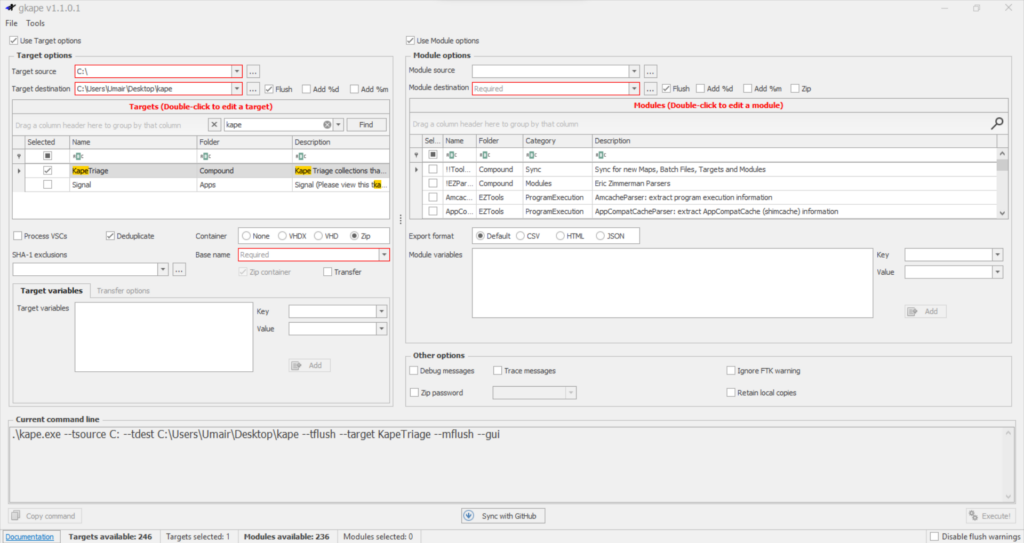Screen dimensions: 1024x543
Task: Uncheck Use Module options
Action: pyautogui.click(x=411, y=41)
